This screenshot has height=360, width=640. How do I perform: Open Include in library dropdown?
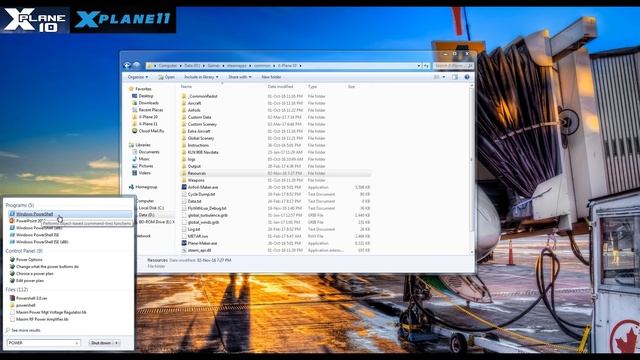(201, 77)
